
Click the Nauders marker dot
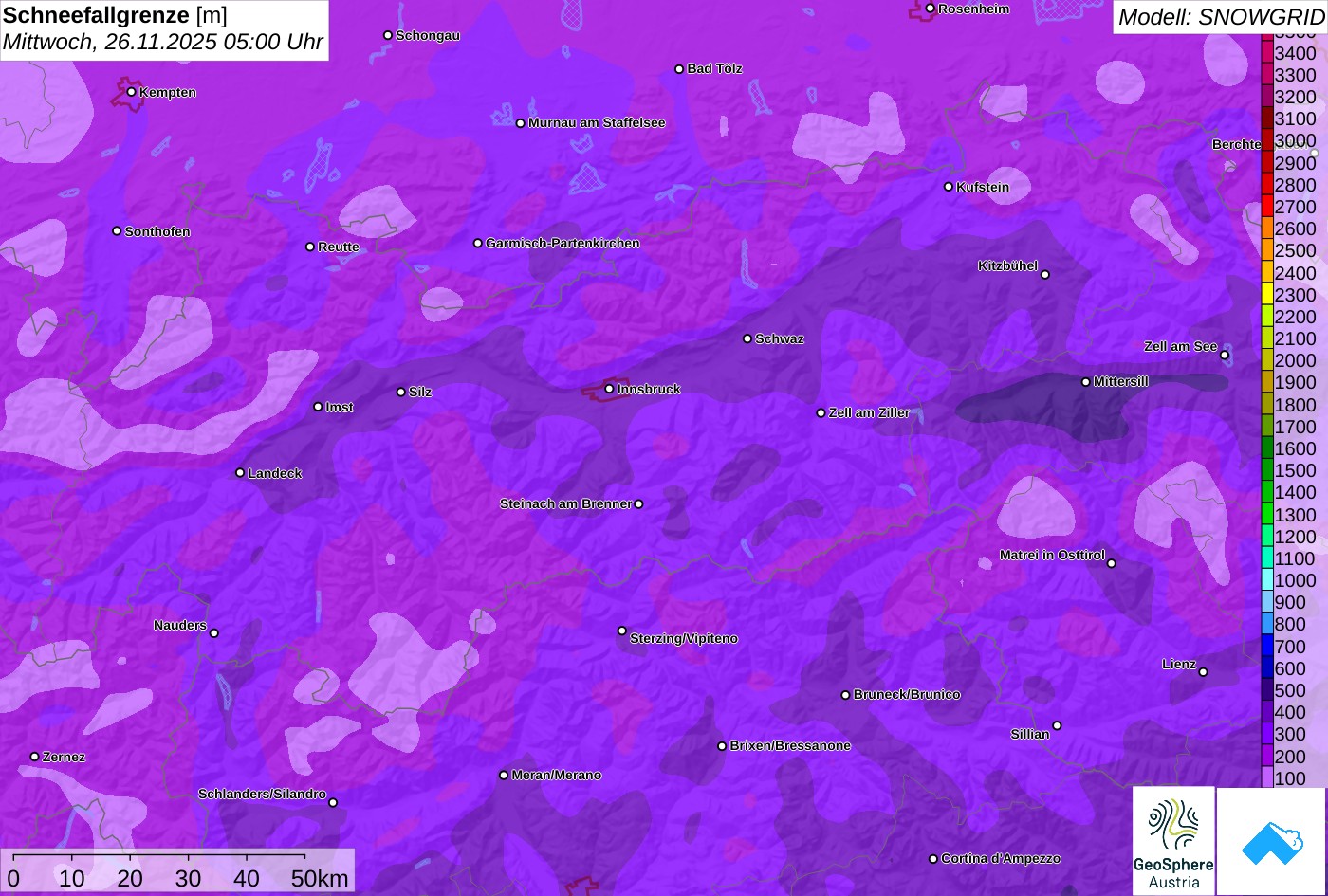pyautogui.click(x=214, y=633)
